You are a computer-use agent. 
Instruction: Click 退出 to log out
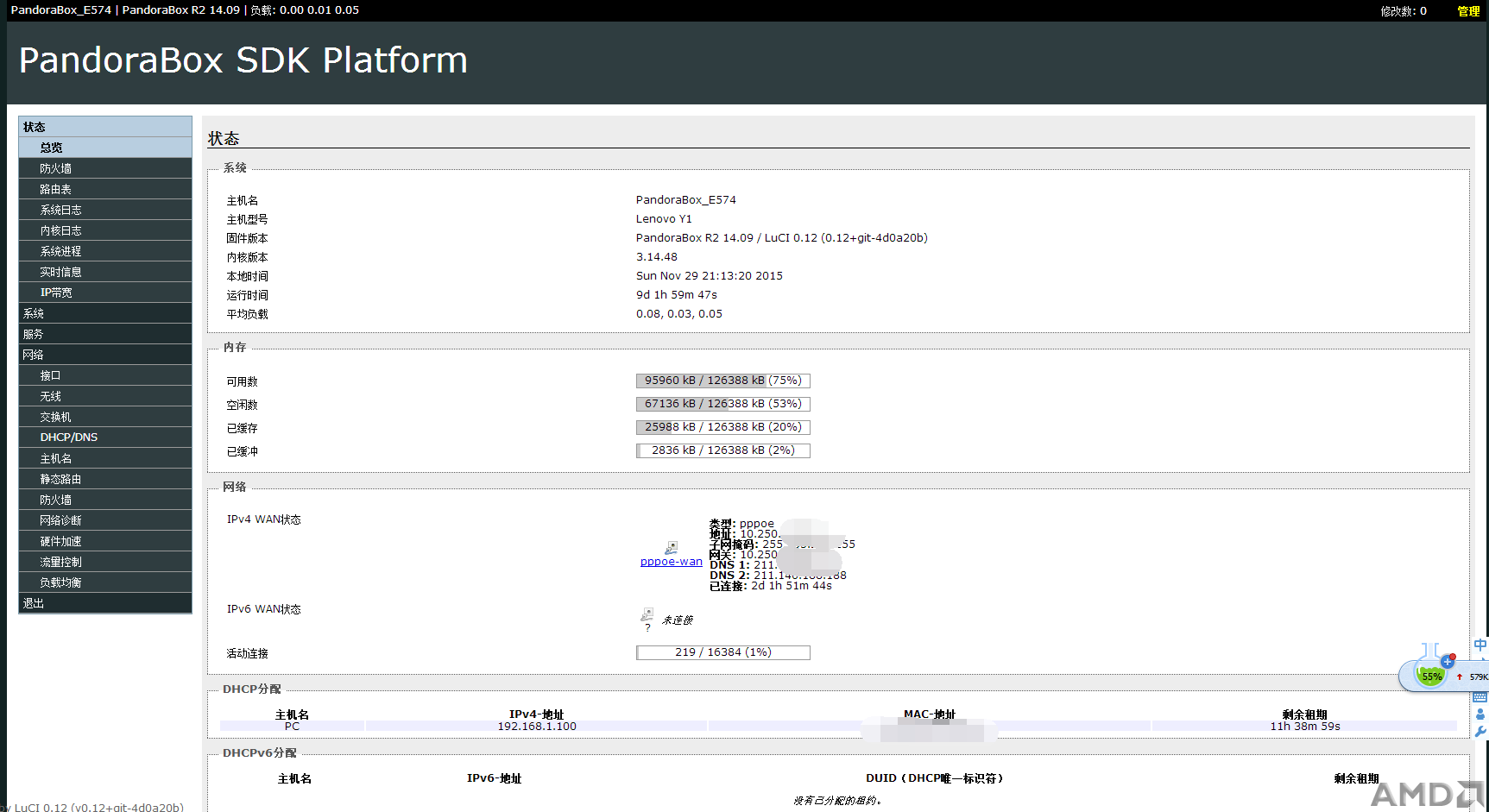(x=105, y=603)
